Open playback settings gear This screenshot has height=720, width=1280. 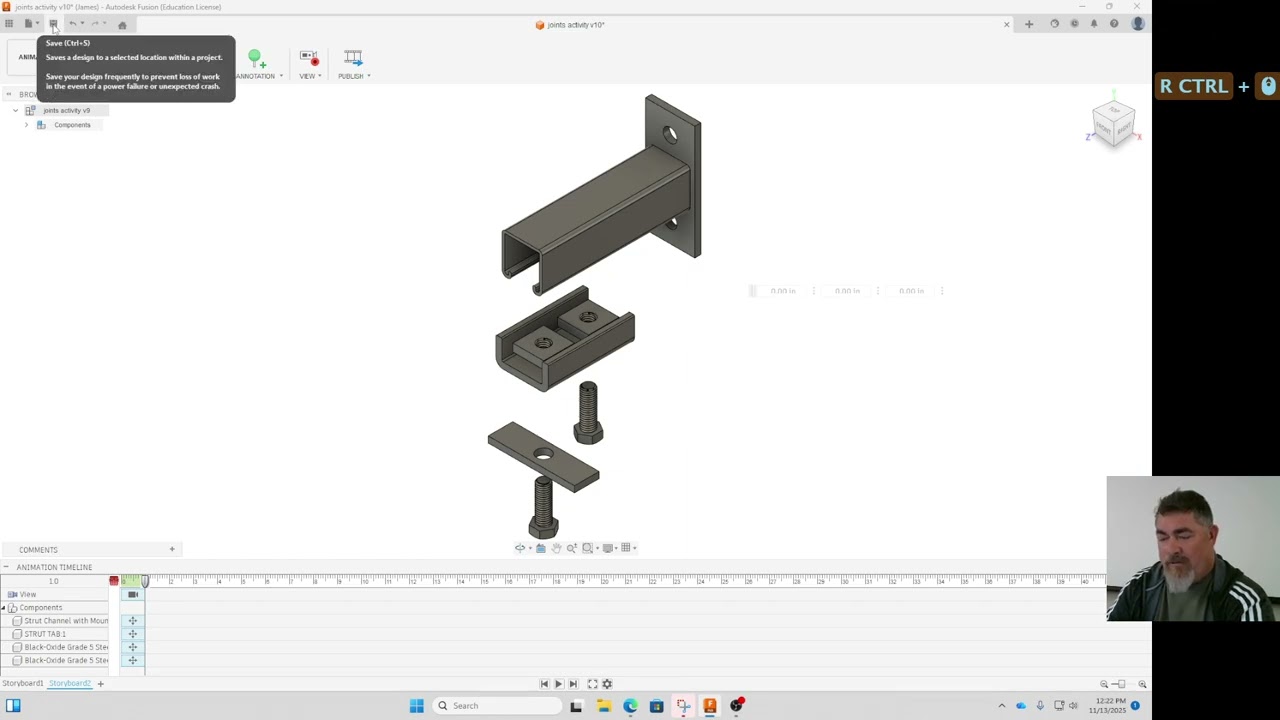(x=607, y=684)
